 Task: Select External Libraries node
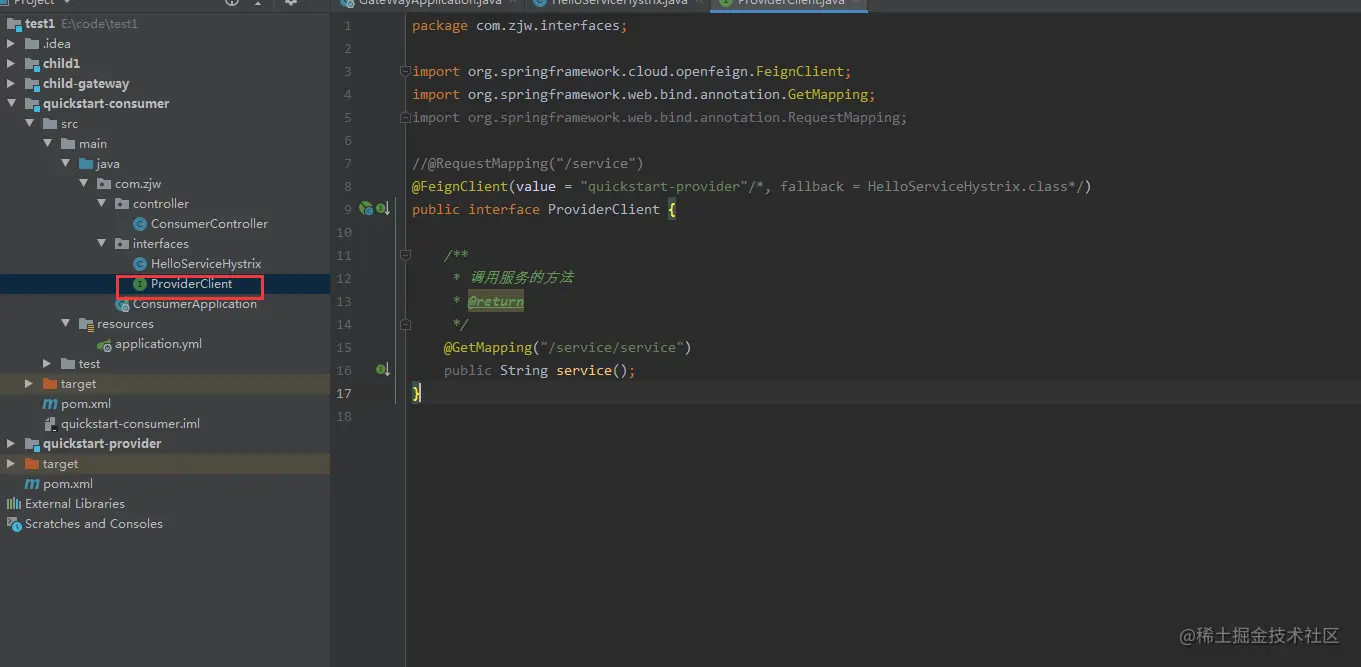(x=75, y=504)
